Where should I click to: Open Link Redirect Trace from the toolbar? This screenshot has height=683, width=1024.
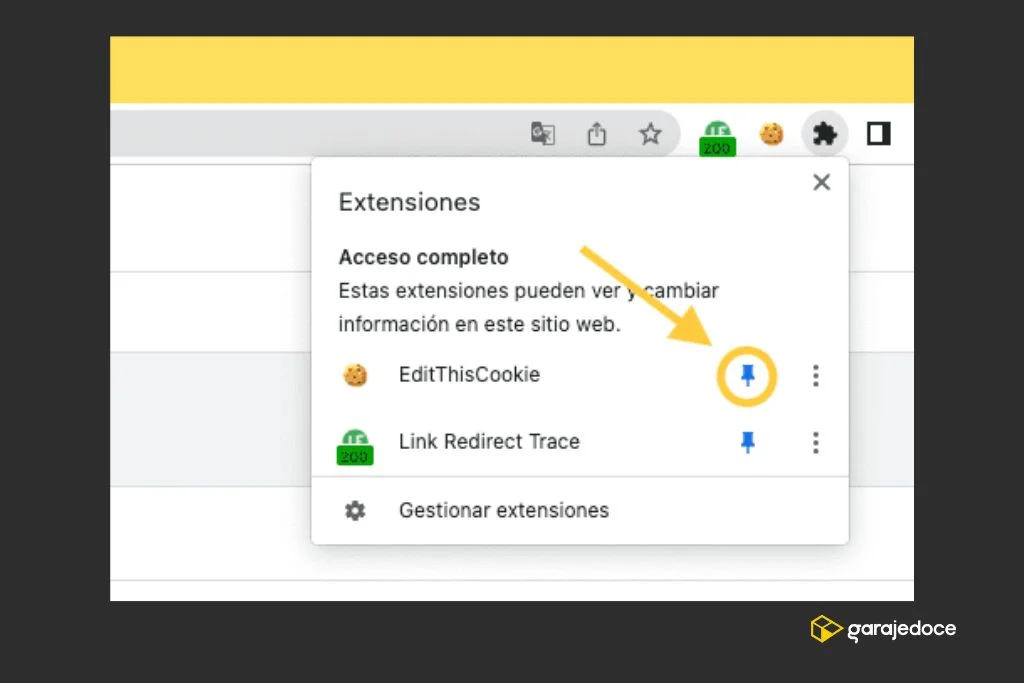coord(717,138)
